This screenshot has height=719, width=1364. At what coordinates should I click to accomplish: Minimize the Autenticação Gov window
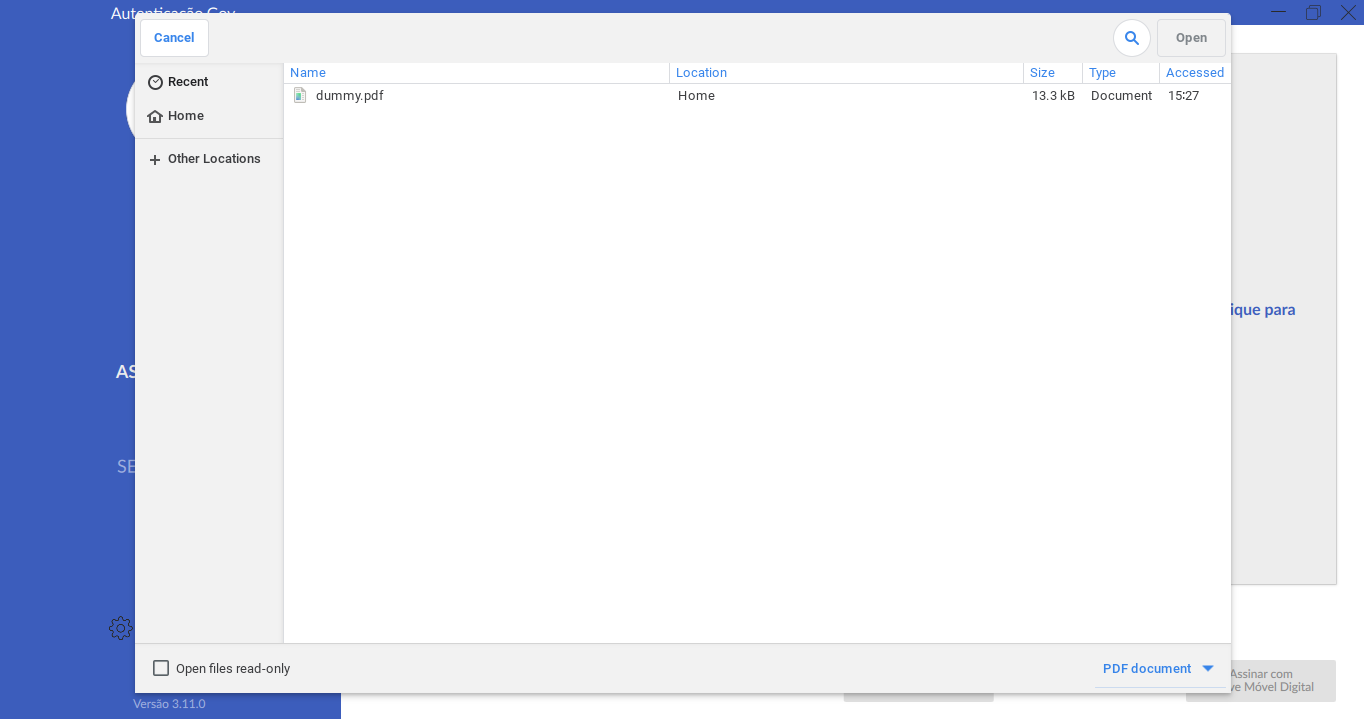[x=1278, y=12]
